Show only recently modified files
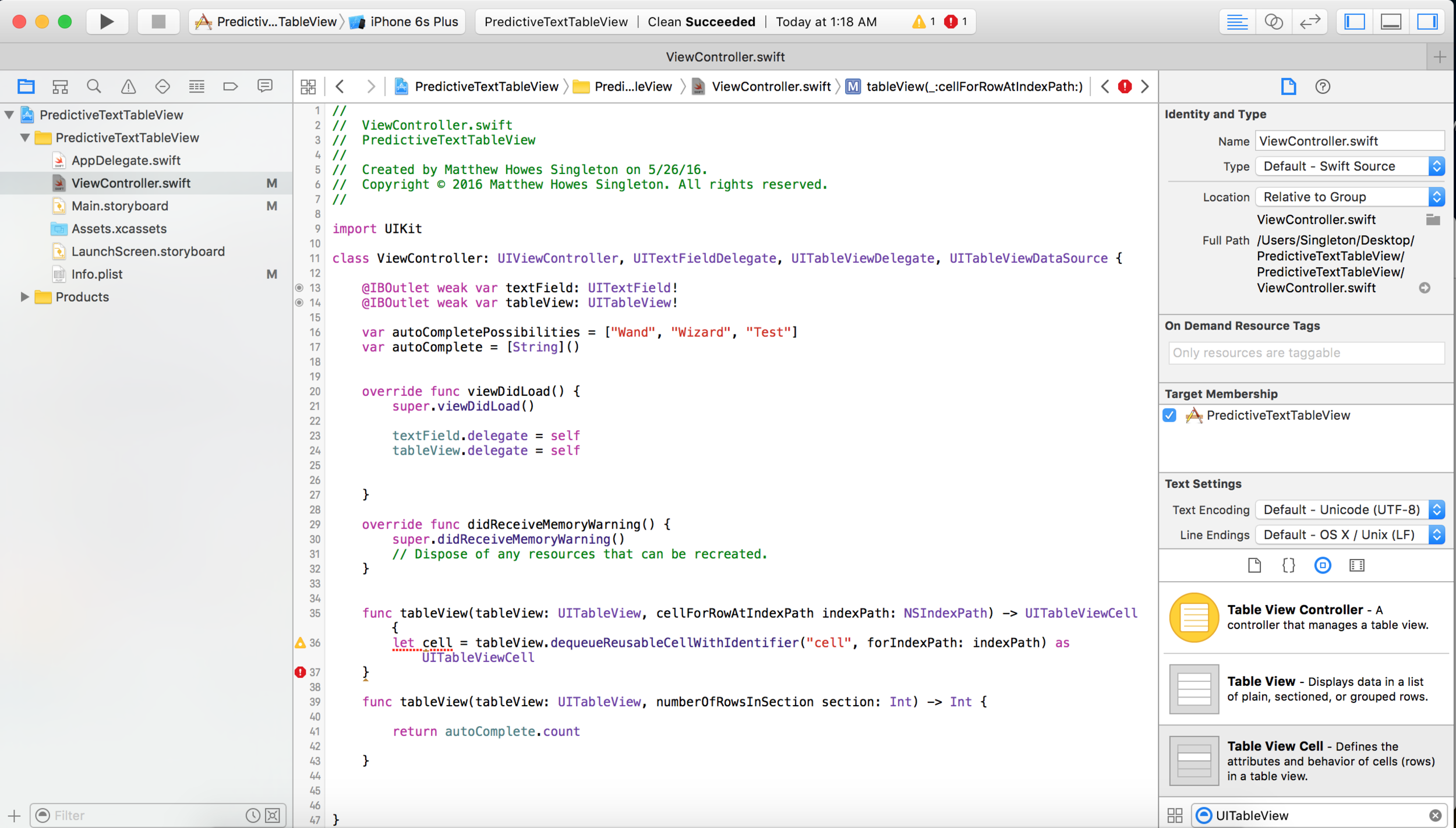The image size is (1456, 828). (253, 815)
